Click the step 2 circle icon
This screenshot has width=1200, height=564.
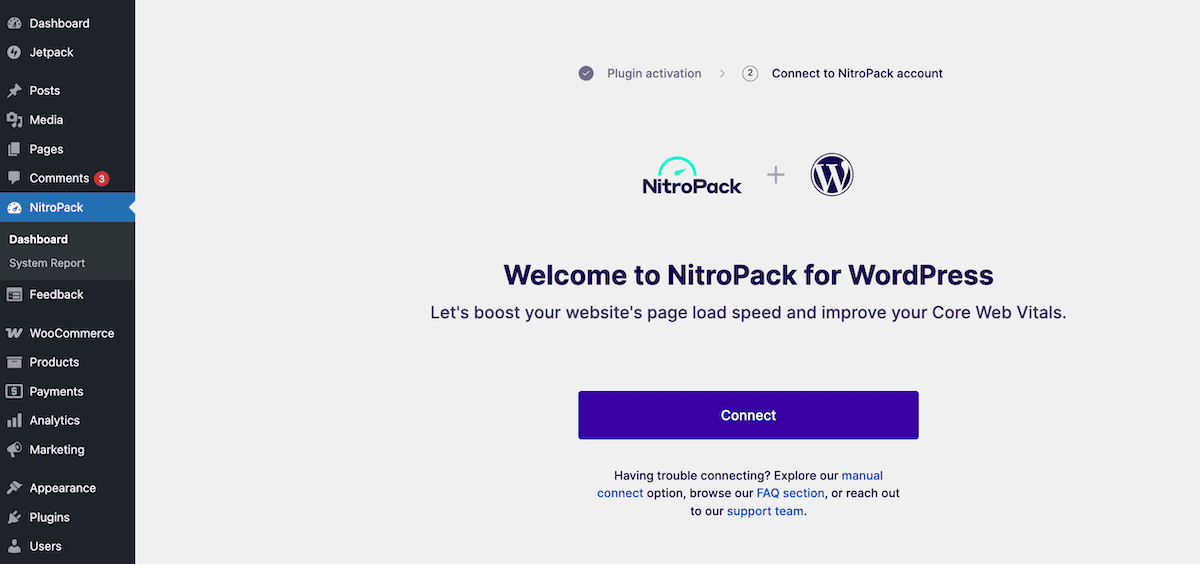click(750, 73)
